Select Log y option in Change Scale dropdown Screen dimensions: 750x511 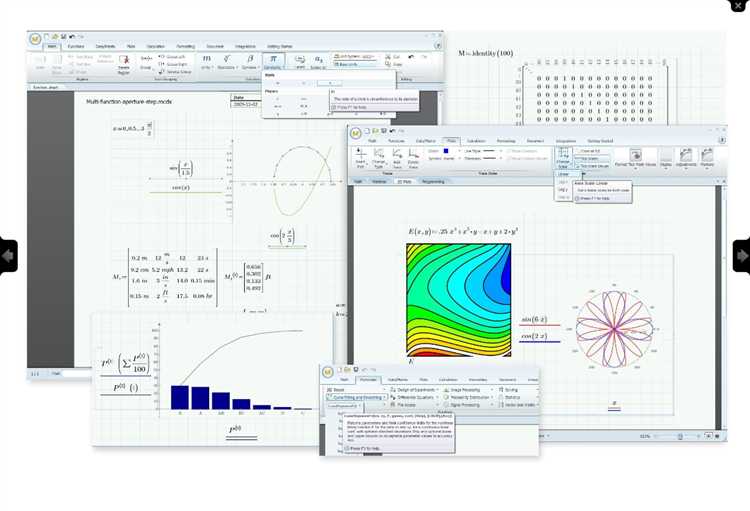tap(563, 190)
